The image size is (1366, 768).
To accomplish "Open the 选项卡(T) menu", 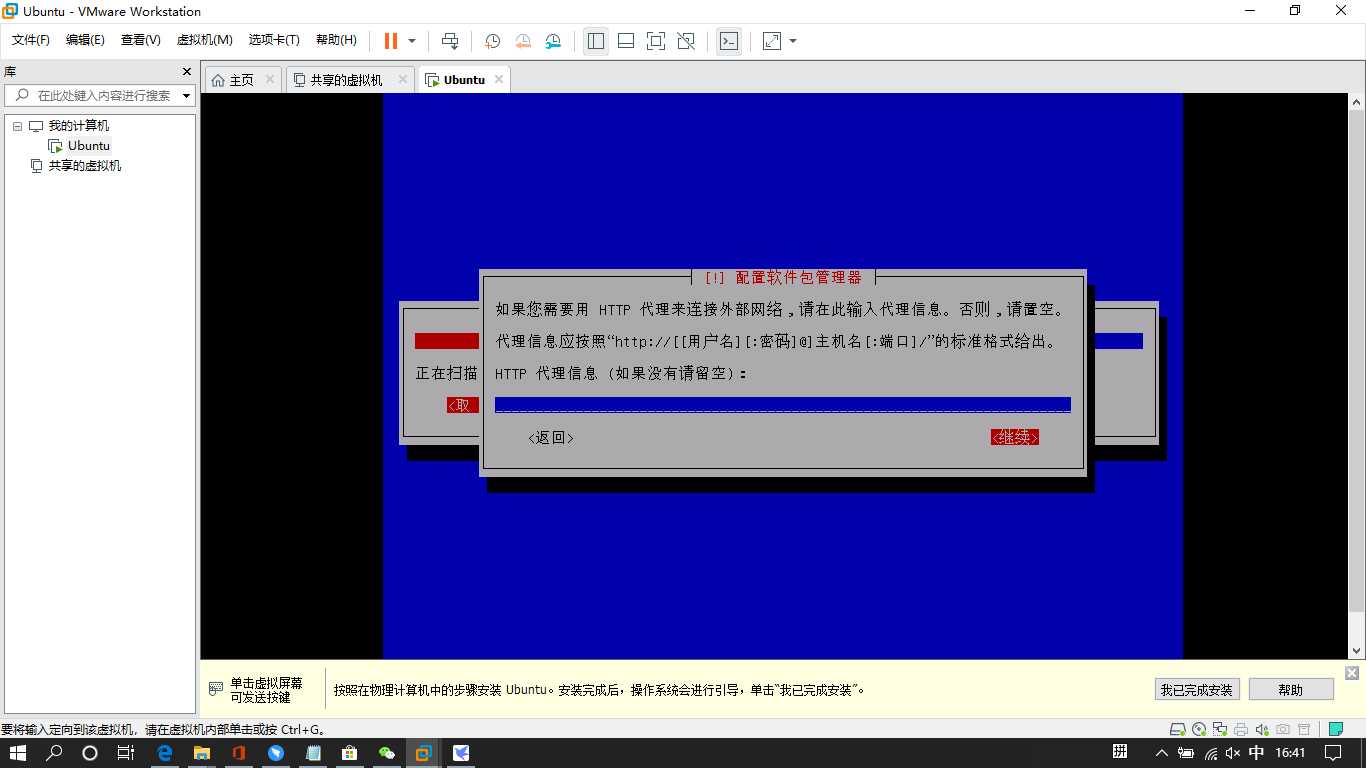I will pos(274,40).
